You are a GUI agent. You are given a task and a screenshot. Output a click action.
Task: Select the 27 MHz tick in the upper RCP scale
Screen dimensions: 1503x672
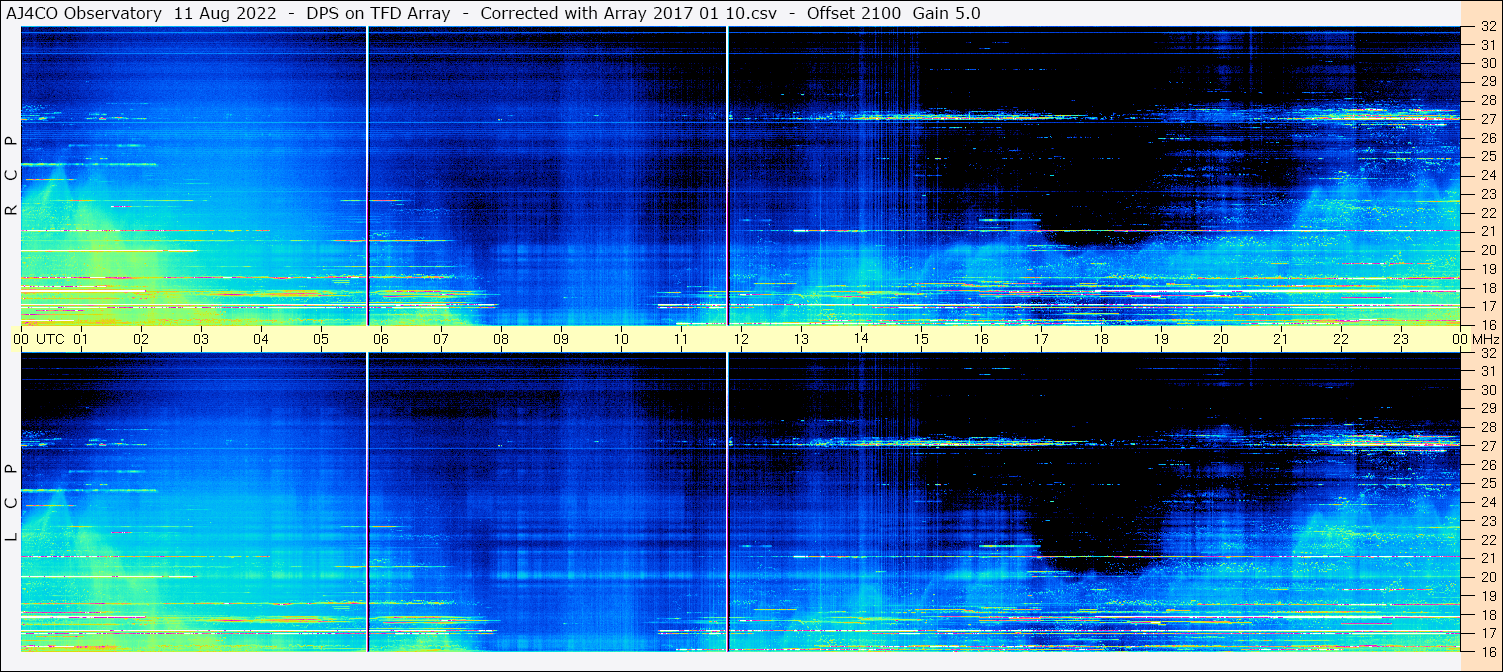[1487, 119]
